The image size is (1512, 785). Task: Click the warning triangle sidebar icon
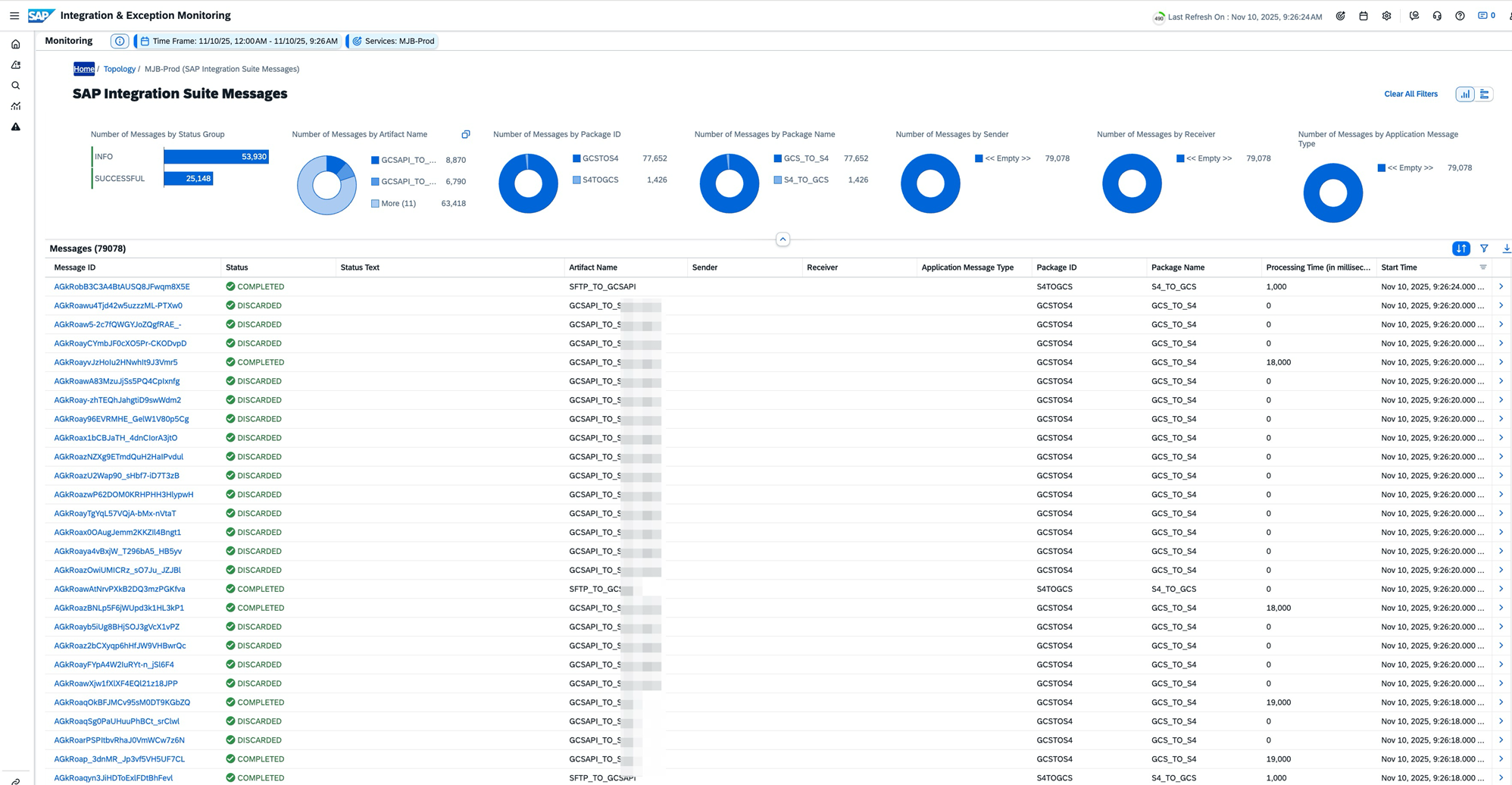16,127
